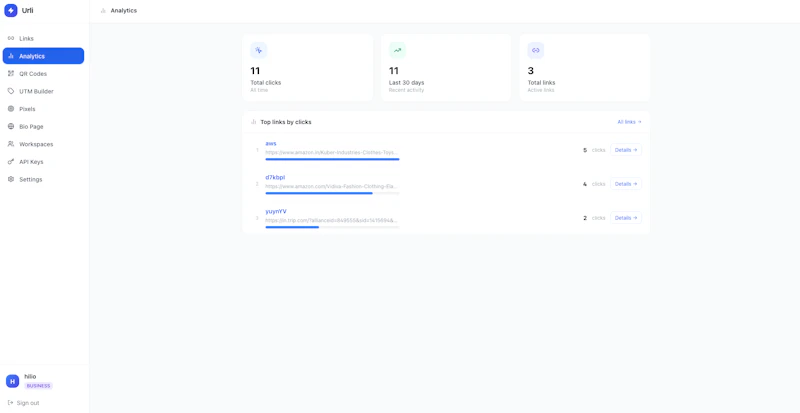
Task: Click the d7kbpl link progress bar
Action: pos(332,193)
